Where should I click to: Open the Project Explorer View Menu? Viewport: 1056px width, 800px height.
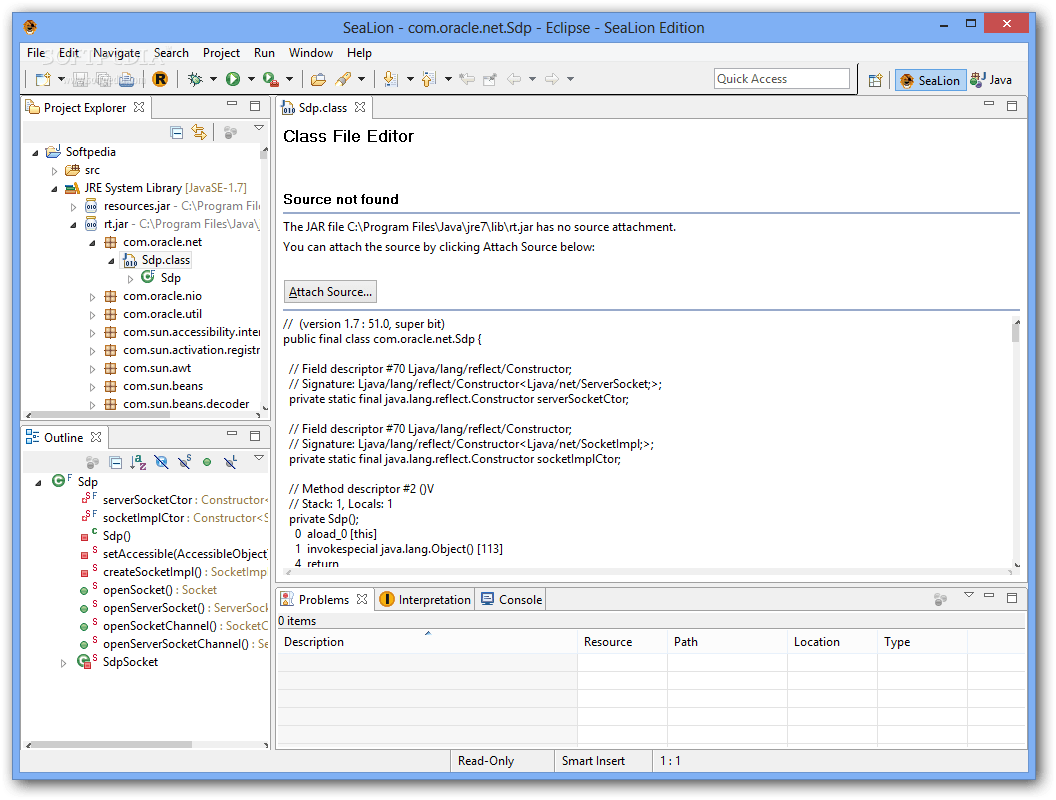click(259, 128)
